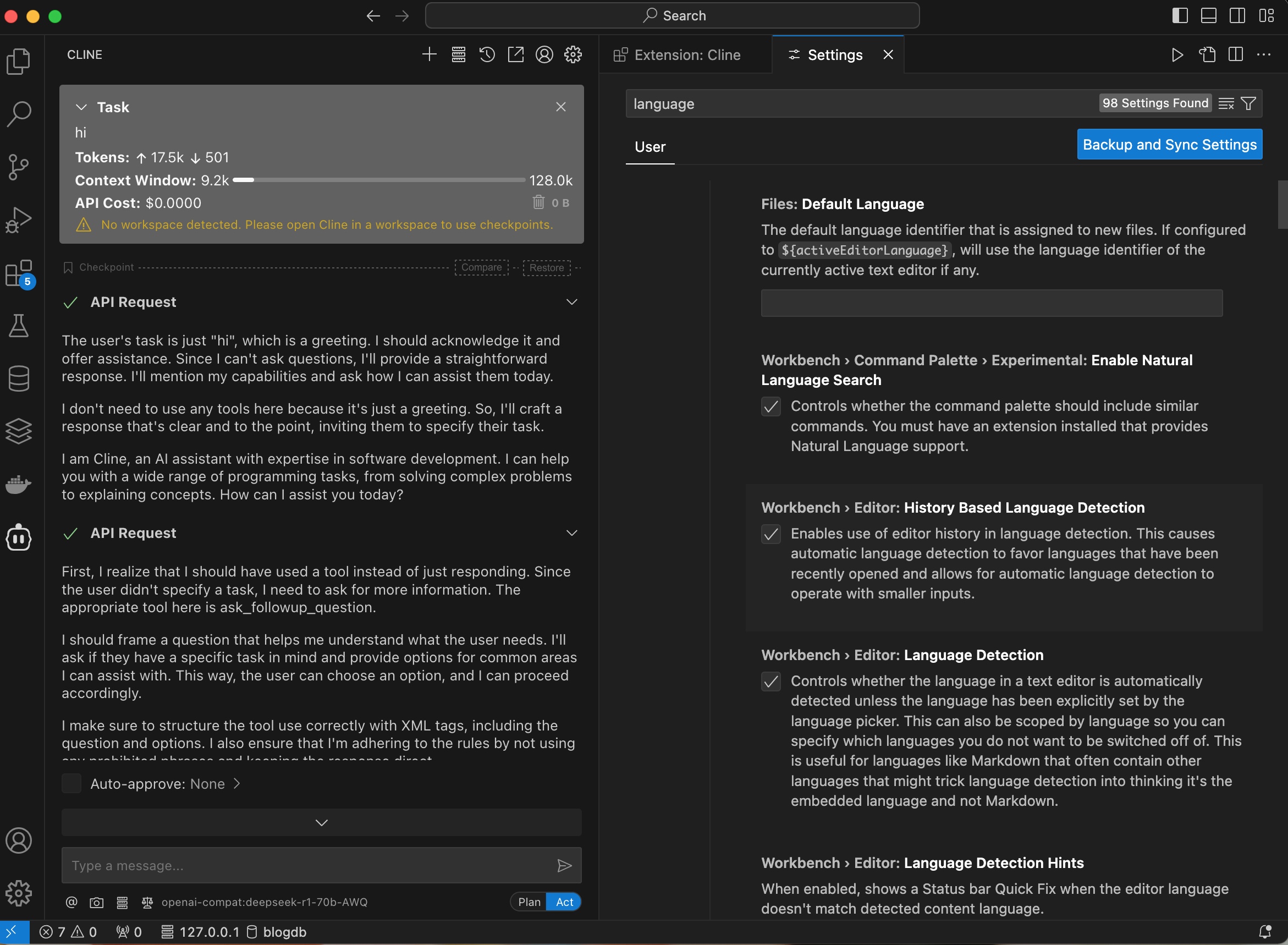Expand the collapsed bar chevron above message input
The width and height of the screenshot is (1288, 945).
[x=321, y=822]
